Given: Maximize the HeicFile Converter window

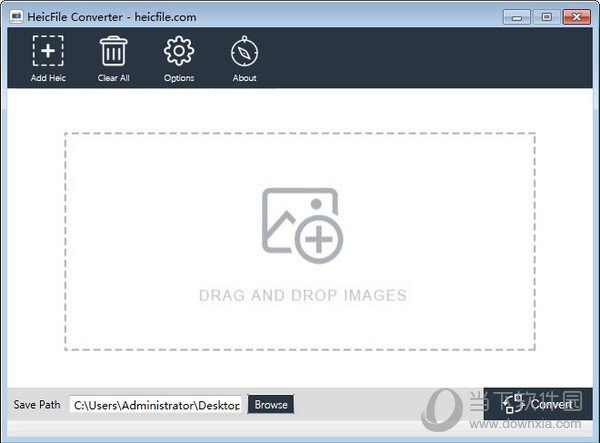Looking at the screenshot, I should pos(547,17).
